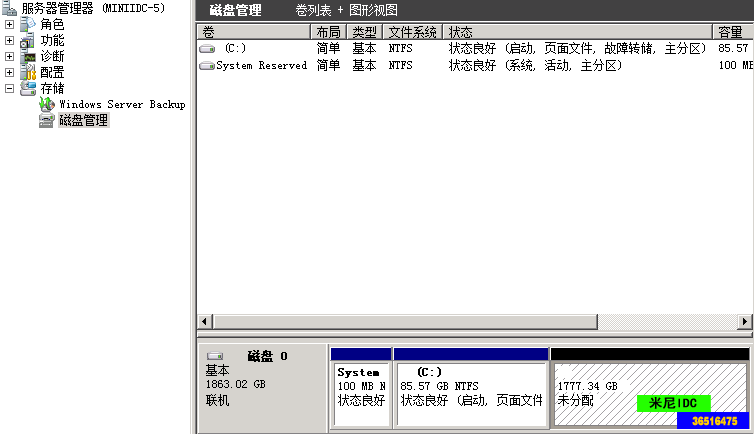Image resolution: width=754 pixels, height=434 pixels.
Task: Select the 角色 tree item
Action: pos(52,24)
